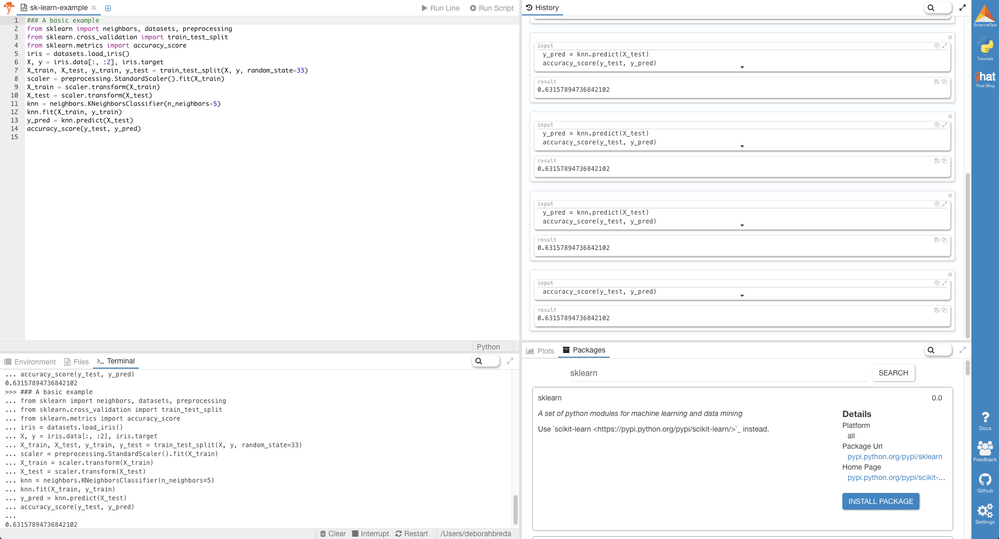Screen dimensions: 999x539
Task: Expand the History pane to full size
Action: click(x=962, y=8)
